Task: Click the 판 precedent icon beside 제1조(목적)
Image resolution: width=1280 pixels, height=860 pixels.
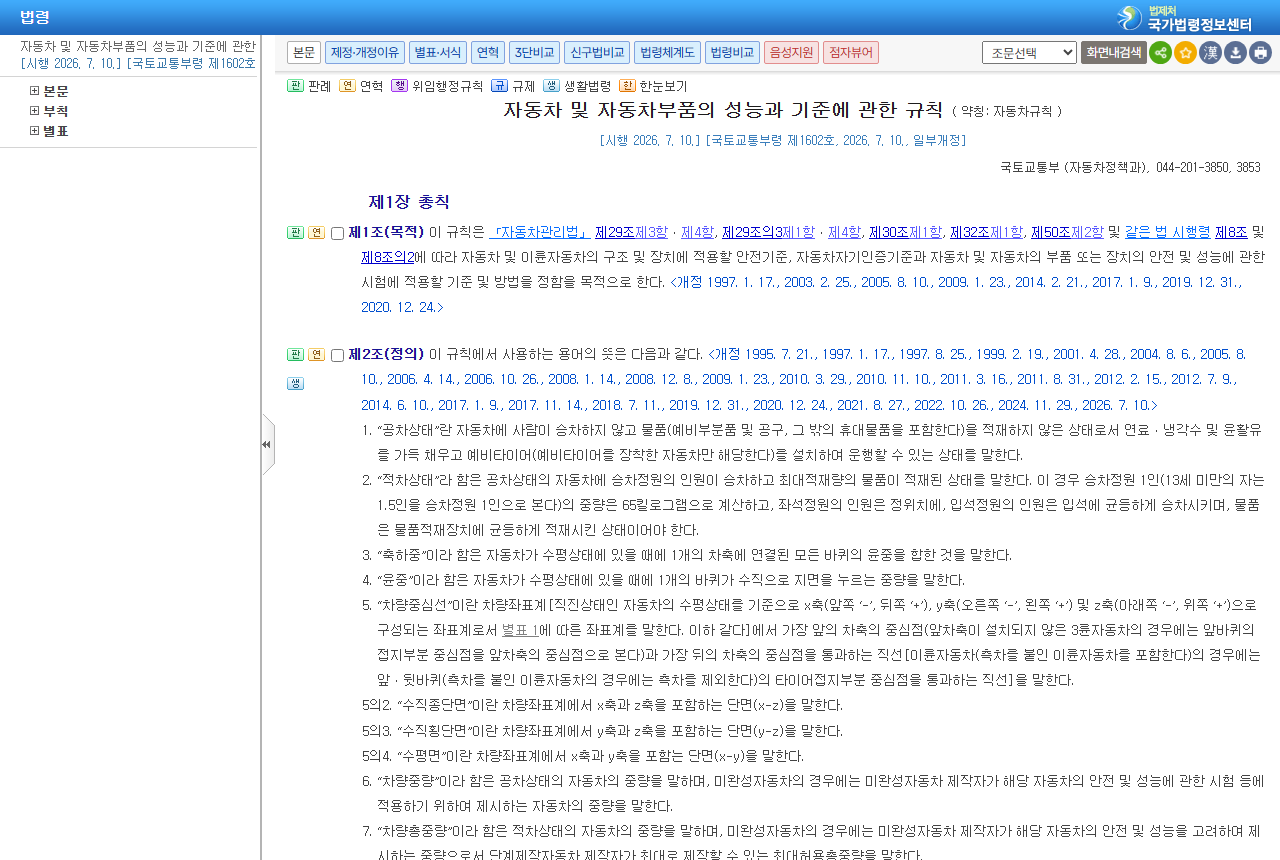Action: click(x=295, y=232)
